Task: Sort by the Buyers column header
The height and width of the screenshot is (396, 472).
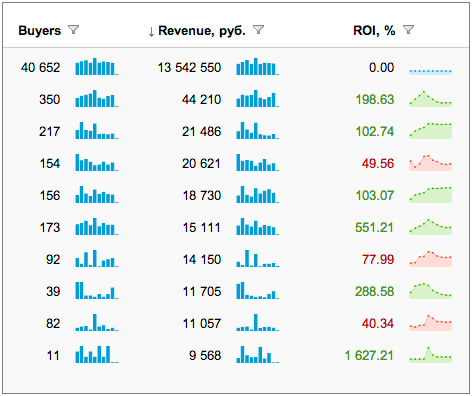Action: [40, 30]
